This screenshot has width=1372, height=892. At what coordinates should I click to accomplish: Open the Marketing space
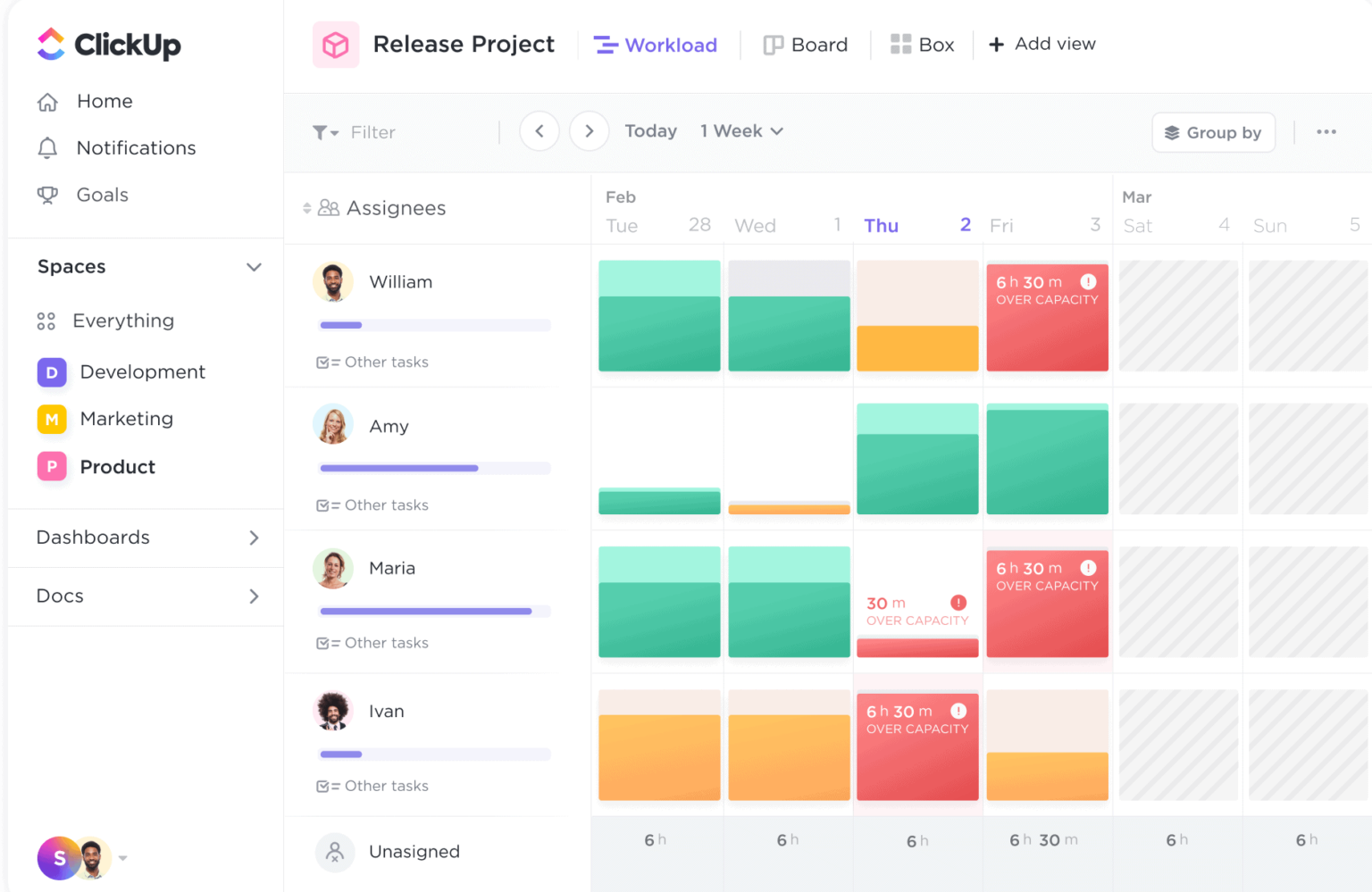pos(126,419)
